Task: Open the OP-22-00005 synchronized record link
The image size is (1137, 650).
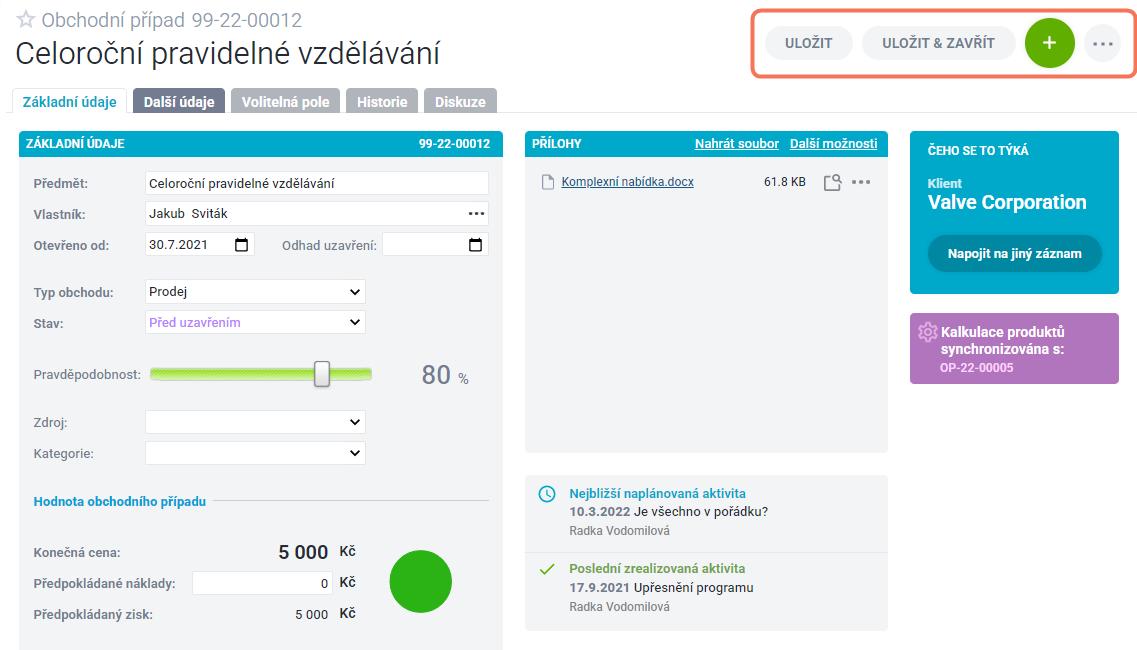Action: point(976,368)
